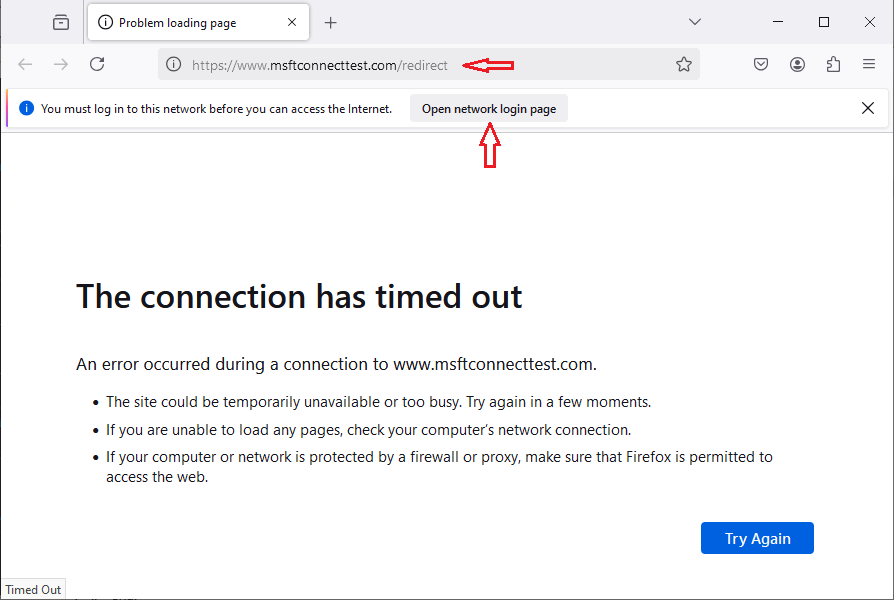Click the back navigation arrow
Image resolution: width=894 pixels, height=600 pixels.
pos(24,63)
